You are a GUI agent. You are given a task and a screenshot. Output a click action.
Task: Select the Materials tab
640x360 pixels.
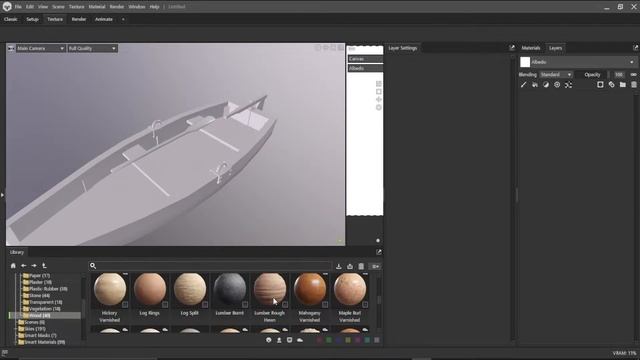531,48
